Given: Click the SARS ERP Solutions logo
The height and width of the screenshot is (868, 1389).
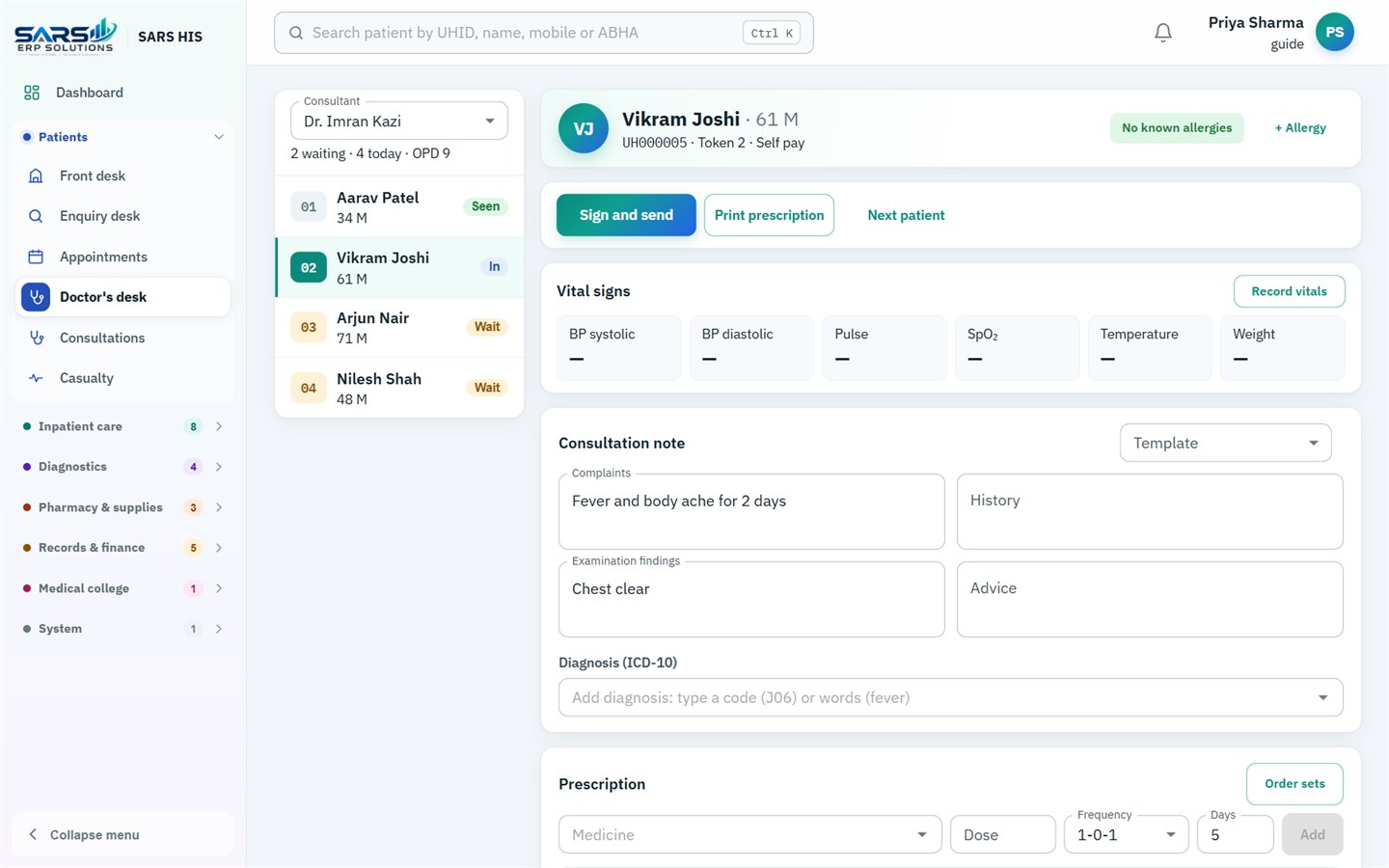Looking at the screenshot, I should point(66,37).
